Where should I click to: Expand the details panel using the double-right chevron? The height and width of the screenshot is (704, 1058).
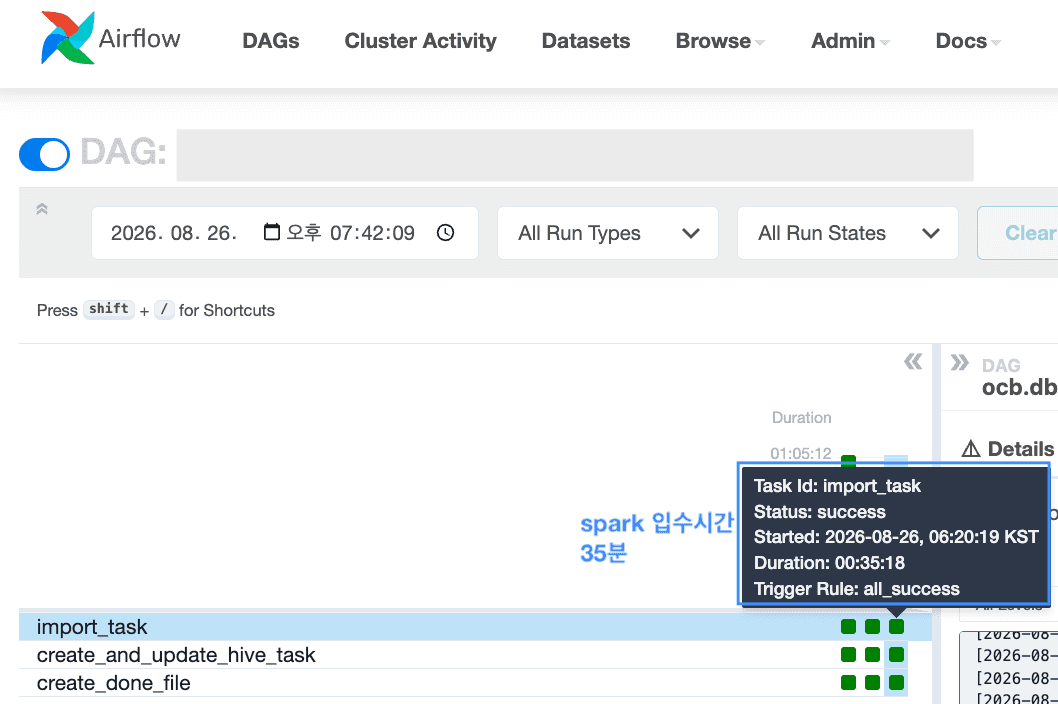coord(959,363)
